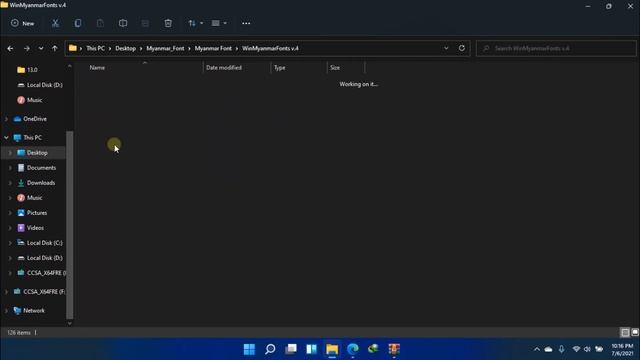The width and height of the screenshot is (640, 360).
Task: Click Myanmar Font in address breadcrumb
Action: pyautogui.click(x=213, y=49)
